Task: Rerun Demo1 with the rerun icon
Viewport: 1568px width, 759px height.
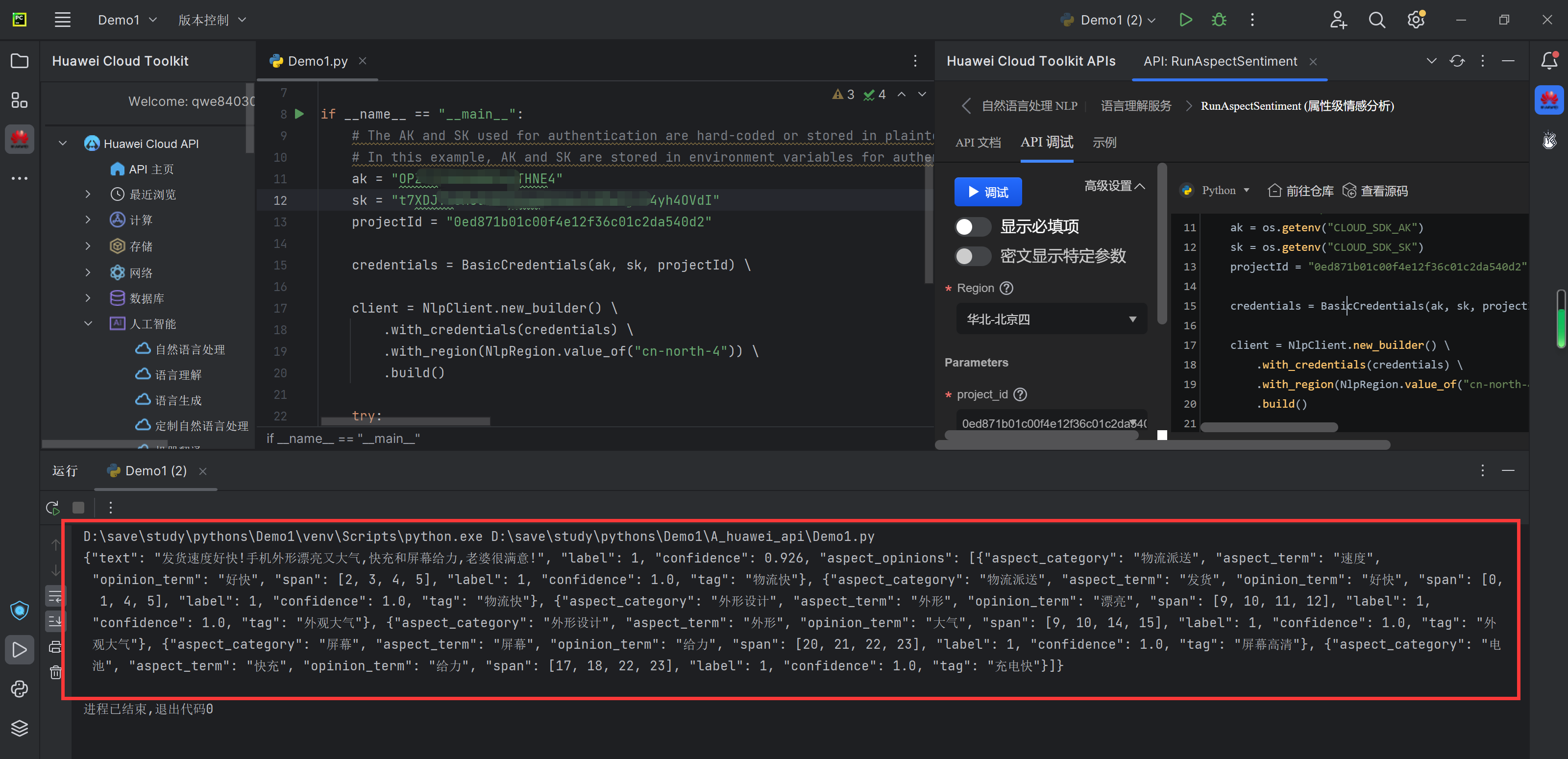Action: (53, 507)
